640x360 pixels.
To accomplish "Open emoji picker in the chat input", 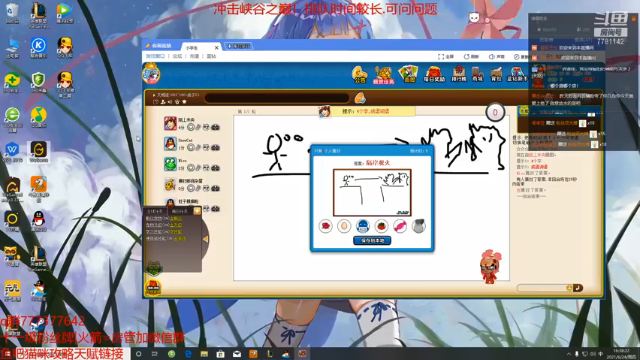I will 569,288.
